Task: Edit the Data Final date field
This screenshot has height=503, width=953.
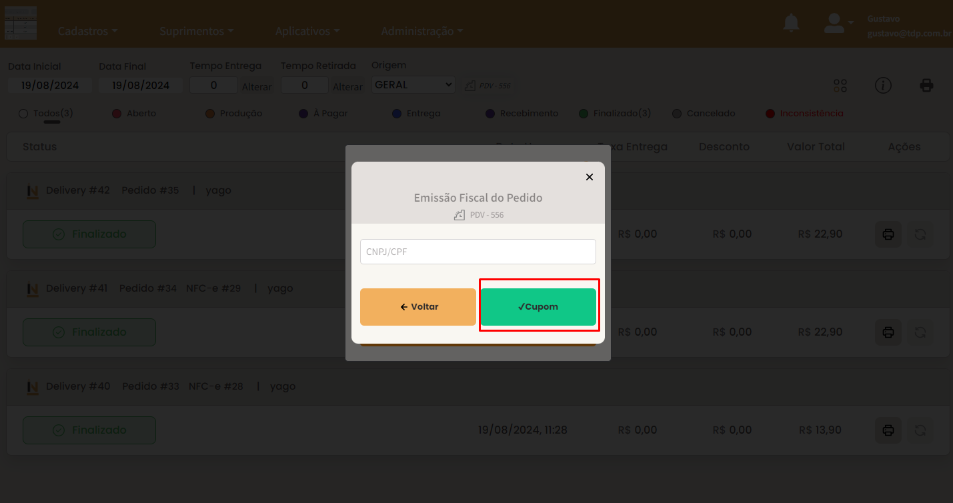Action: click(x=140, y=85)
